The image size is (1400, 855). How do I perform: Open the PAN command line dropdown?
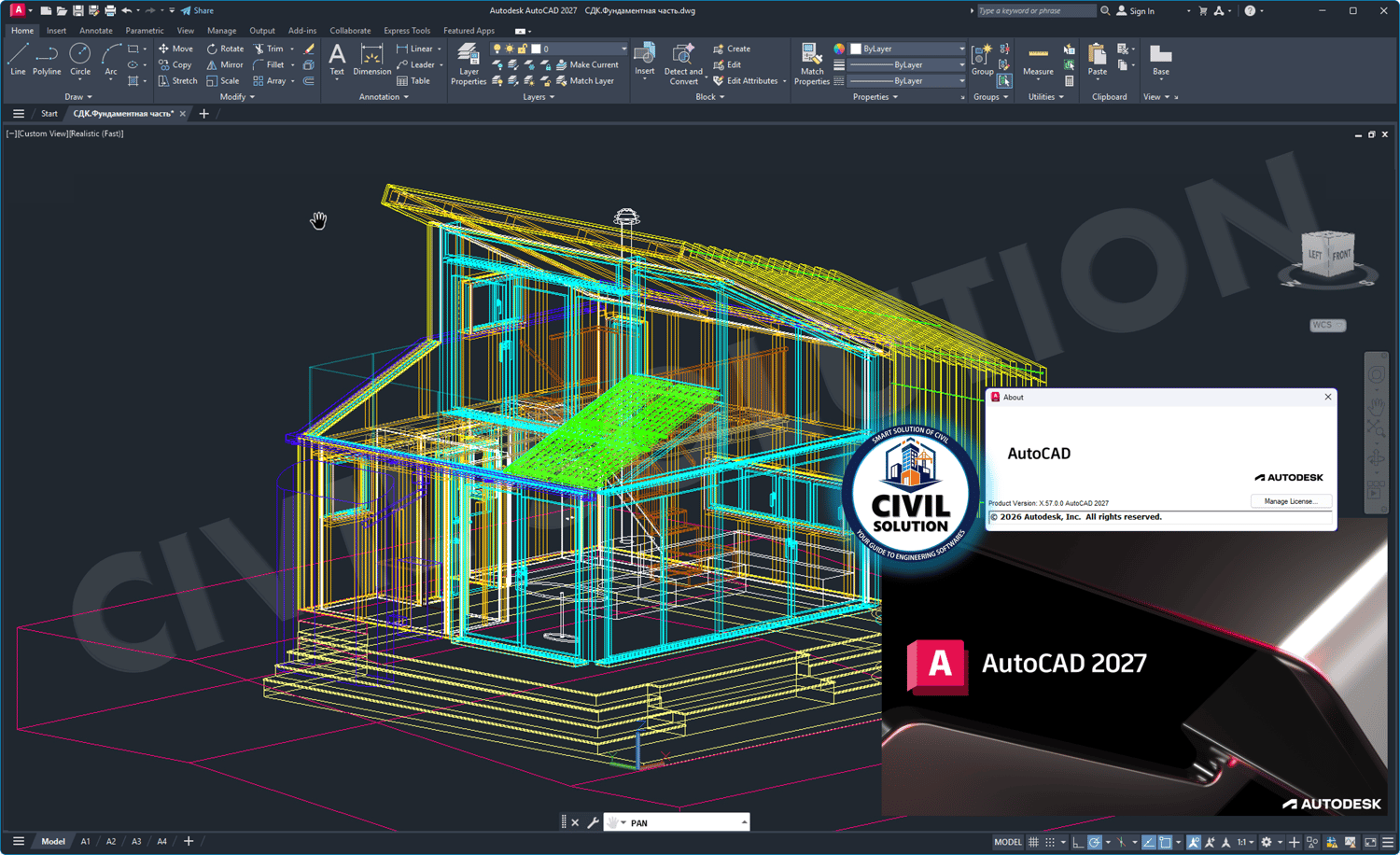(744, 822)
